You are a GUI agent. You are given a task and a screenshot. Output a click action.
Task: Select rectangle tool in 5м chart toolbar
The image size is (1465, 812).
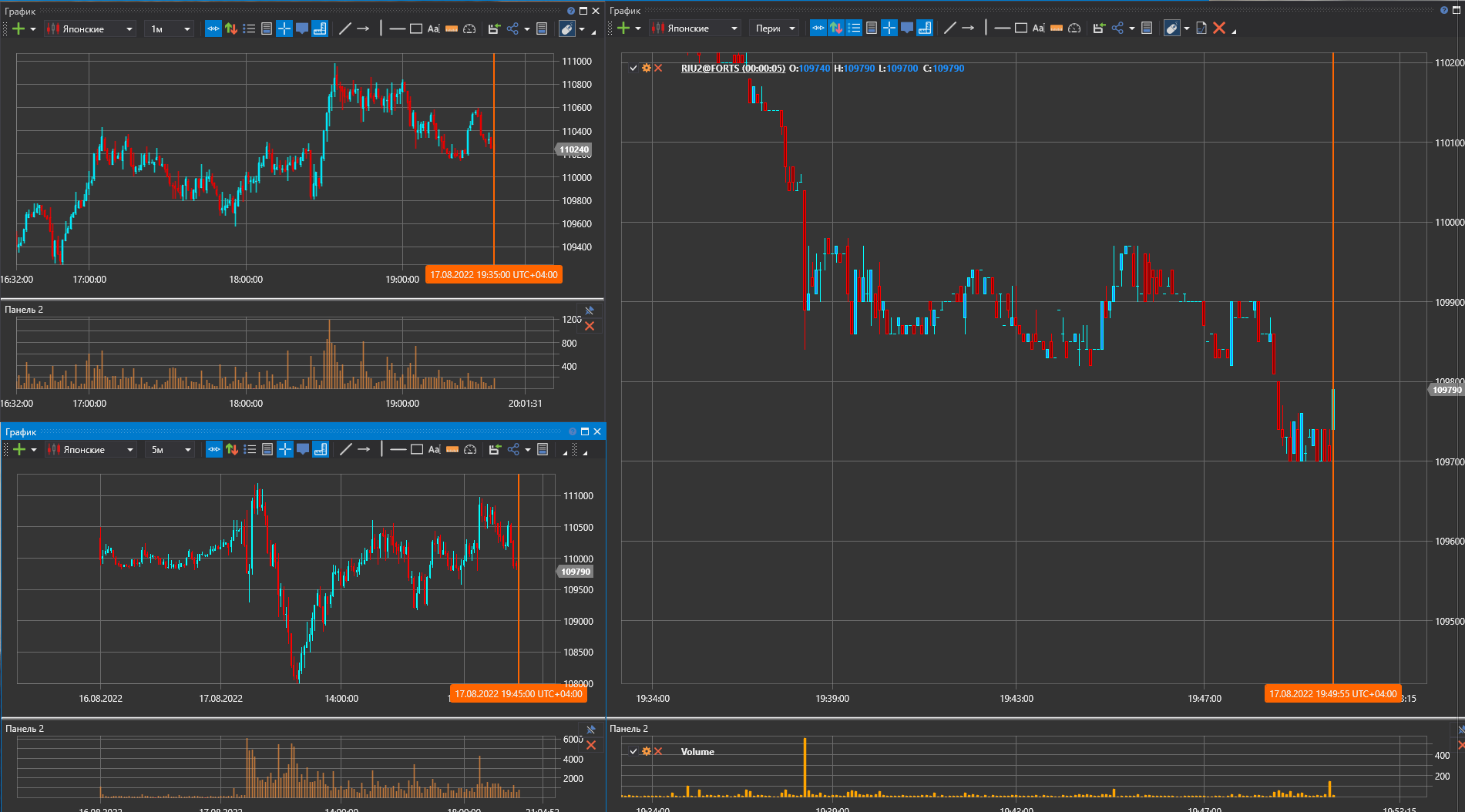pyautogui.click(x=417, y=449)
